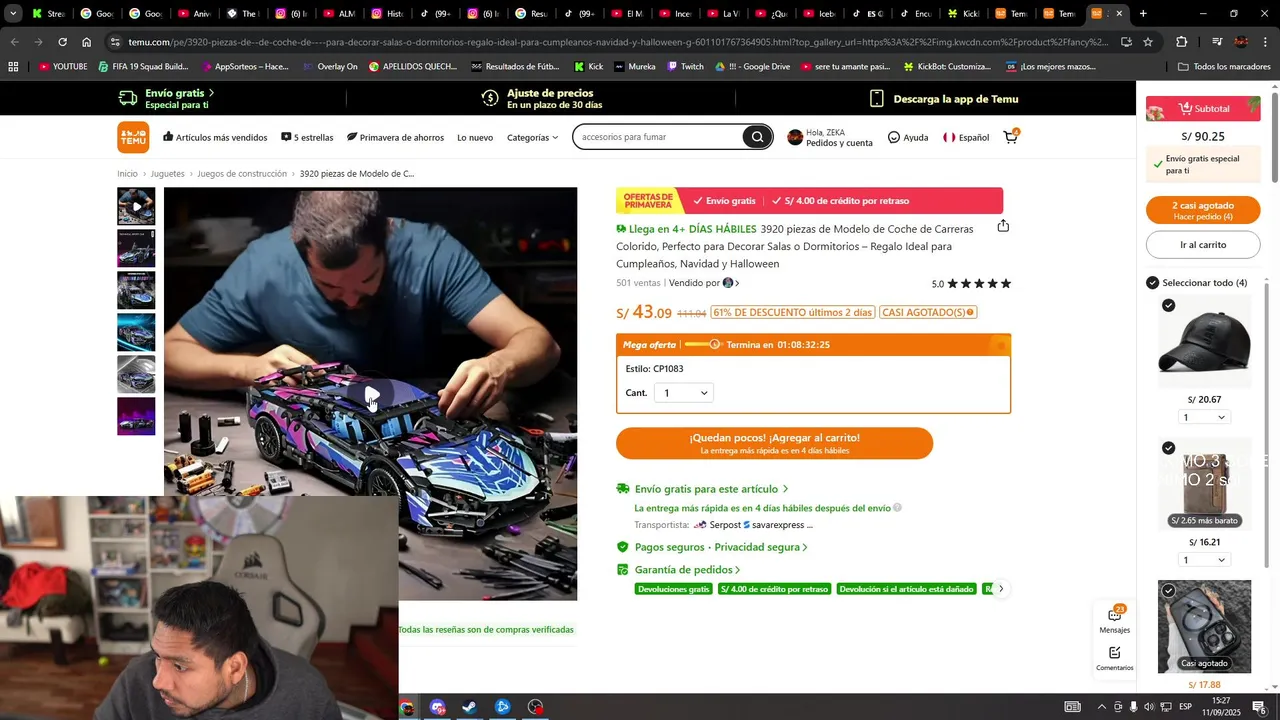The height and width of the screenshot is (720, 1280).
Task: Select the silver car thumbnail
Action: pyautogui.click(x=136, y=374)
